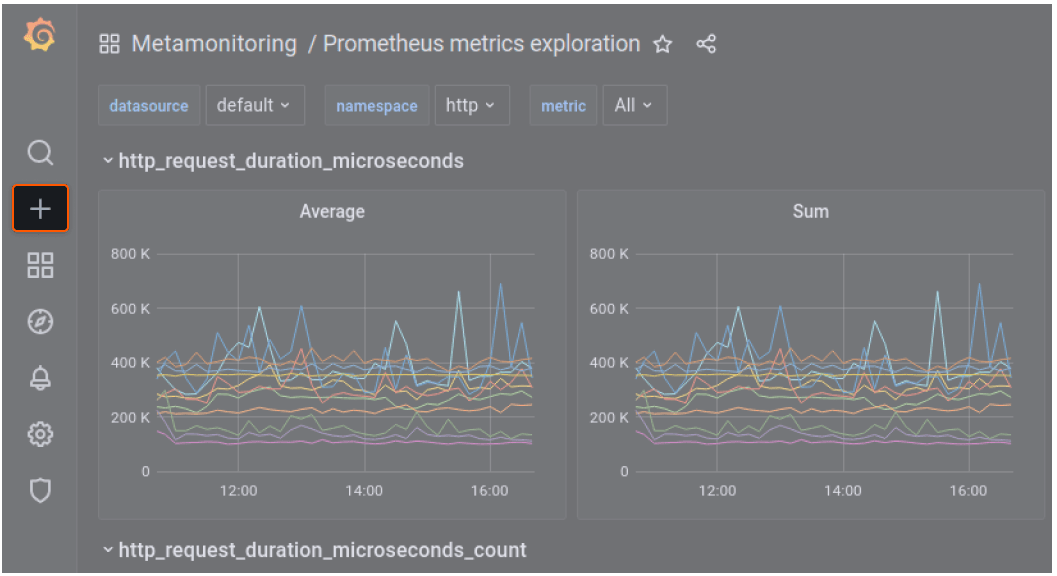Click the Average panel graph area
The height and width of the screenshot is (576, 1057).
pos(346,363)
